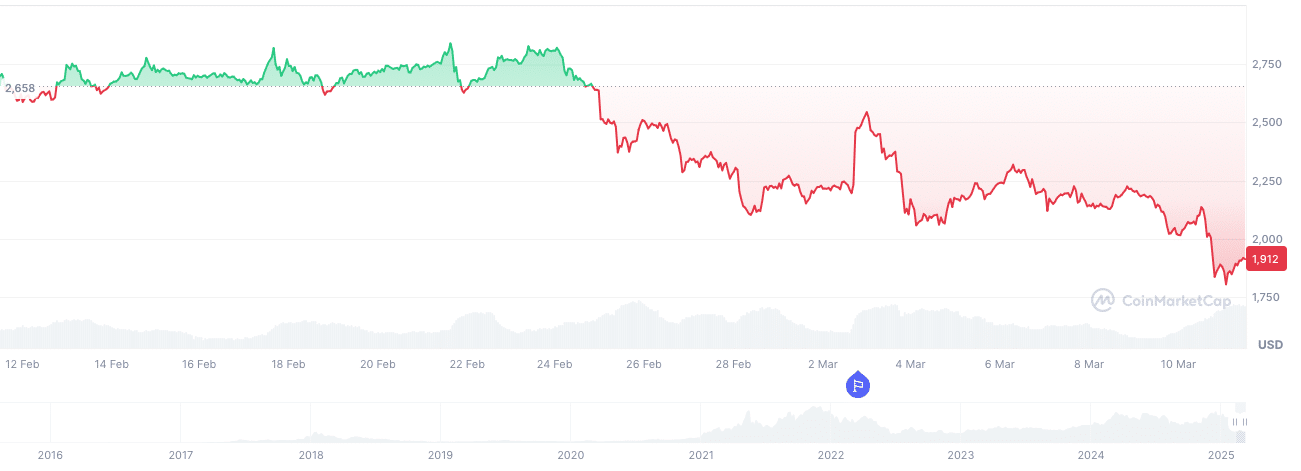Click the USD currency label
Image resolution: width=1301 pixels, height=471 pixels.
click(x=1270, y=345)
